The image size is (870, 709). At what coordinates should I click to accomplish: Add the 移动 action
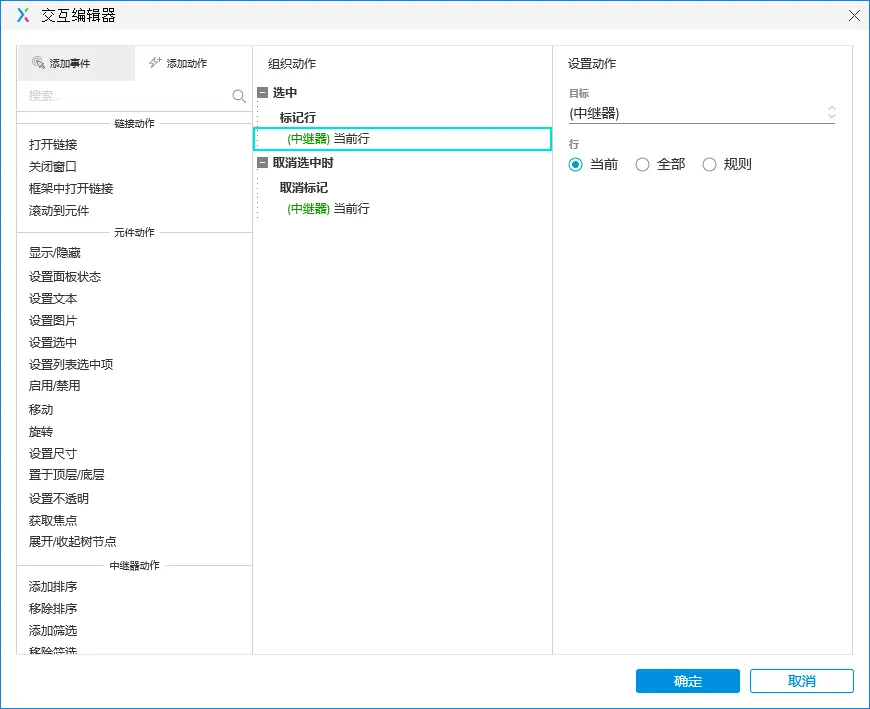click(41, 410)
